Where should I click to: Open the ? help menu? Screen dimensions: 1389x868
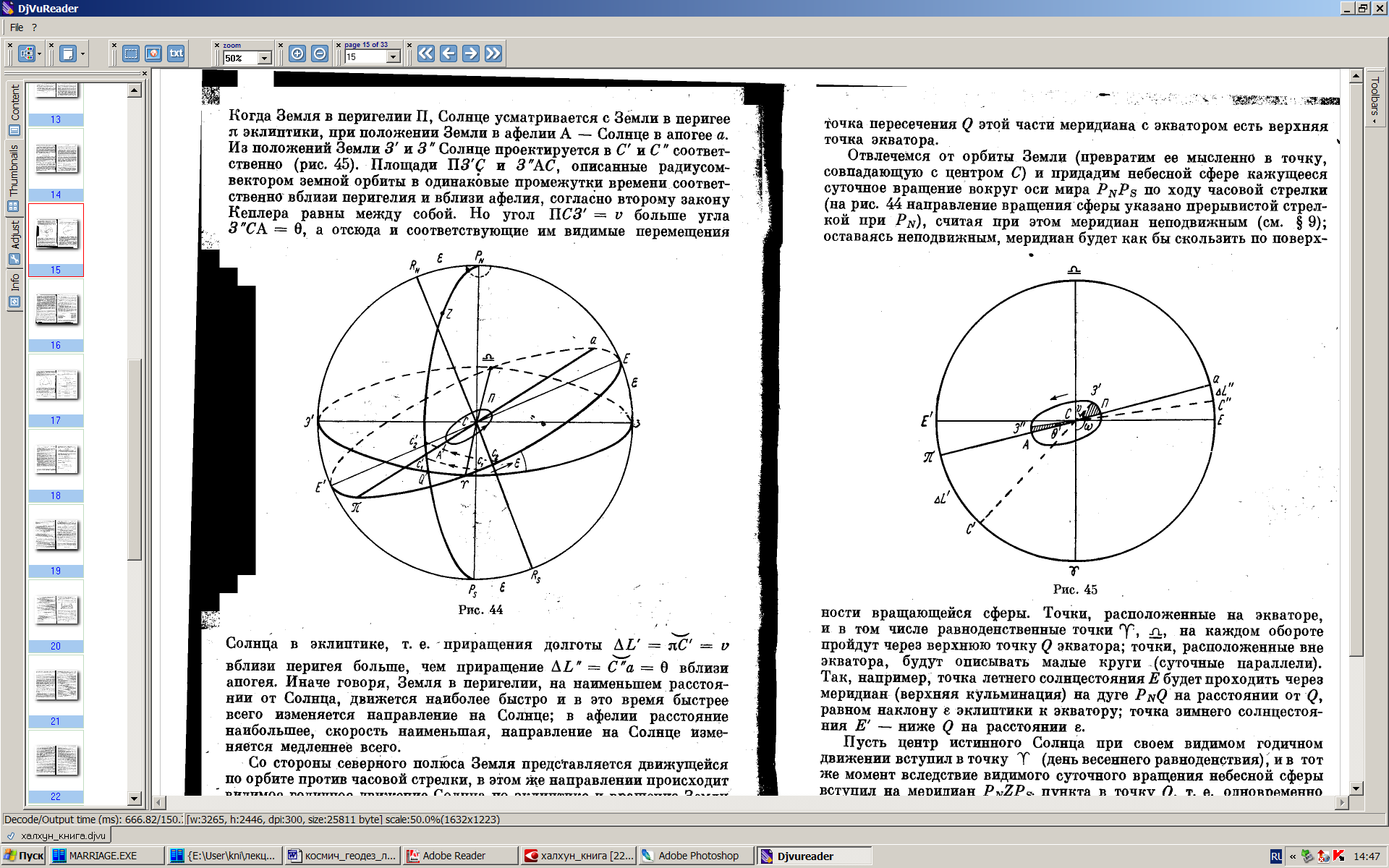point(34,27)
